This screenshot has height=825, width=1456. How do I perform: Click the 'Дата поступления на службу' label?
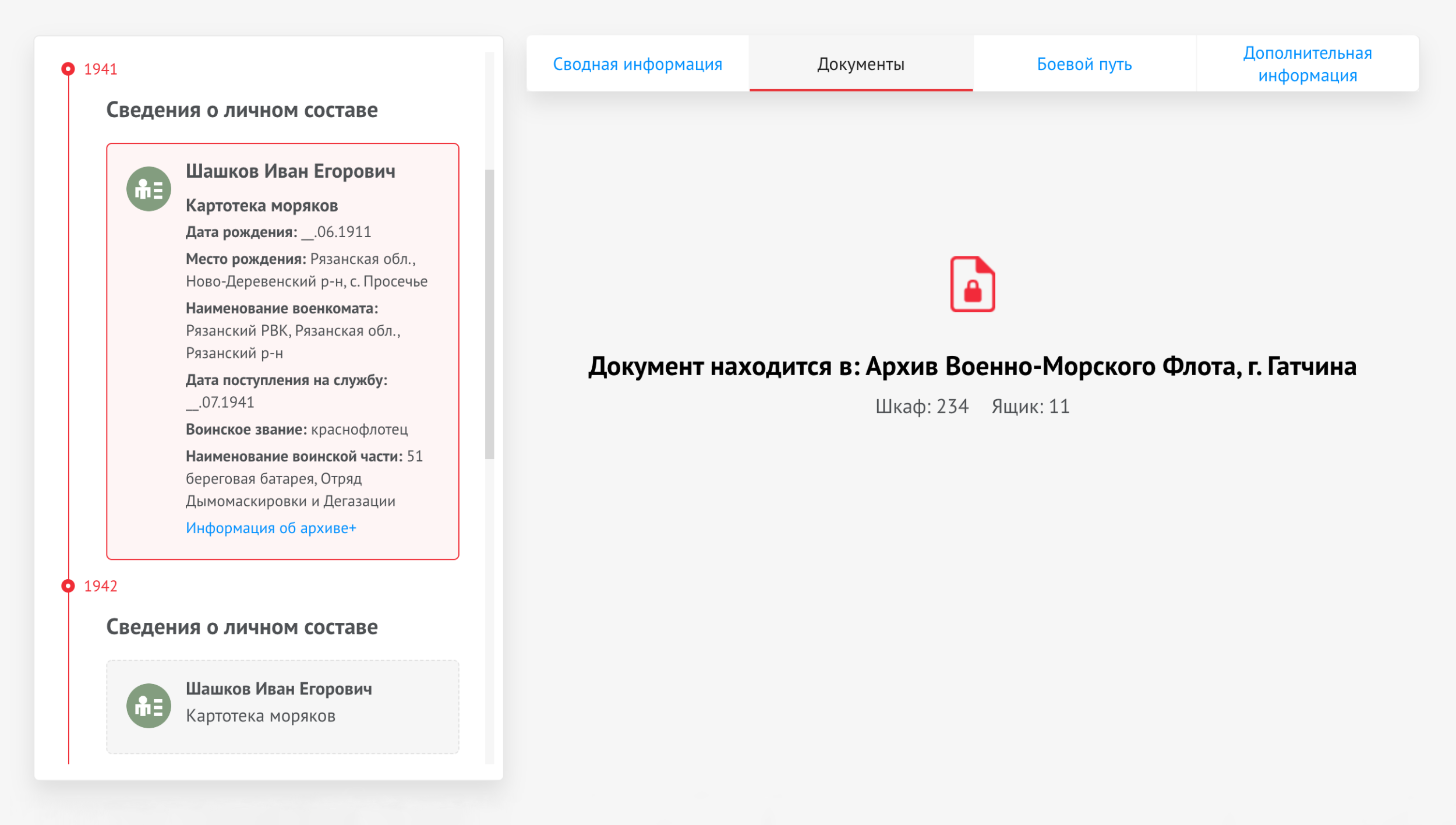pos(287,380)
